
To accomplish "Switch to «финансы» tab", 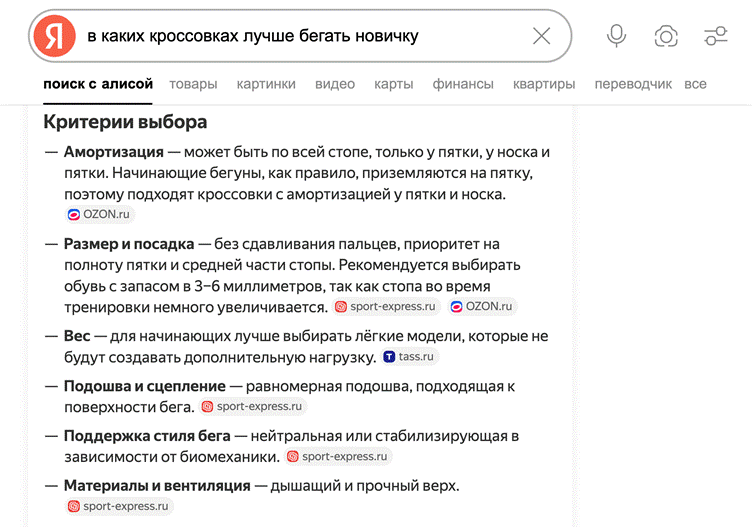I will tap(463, 84).
